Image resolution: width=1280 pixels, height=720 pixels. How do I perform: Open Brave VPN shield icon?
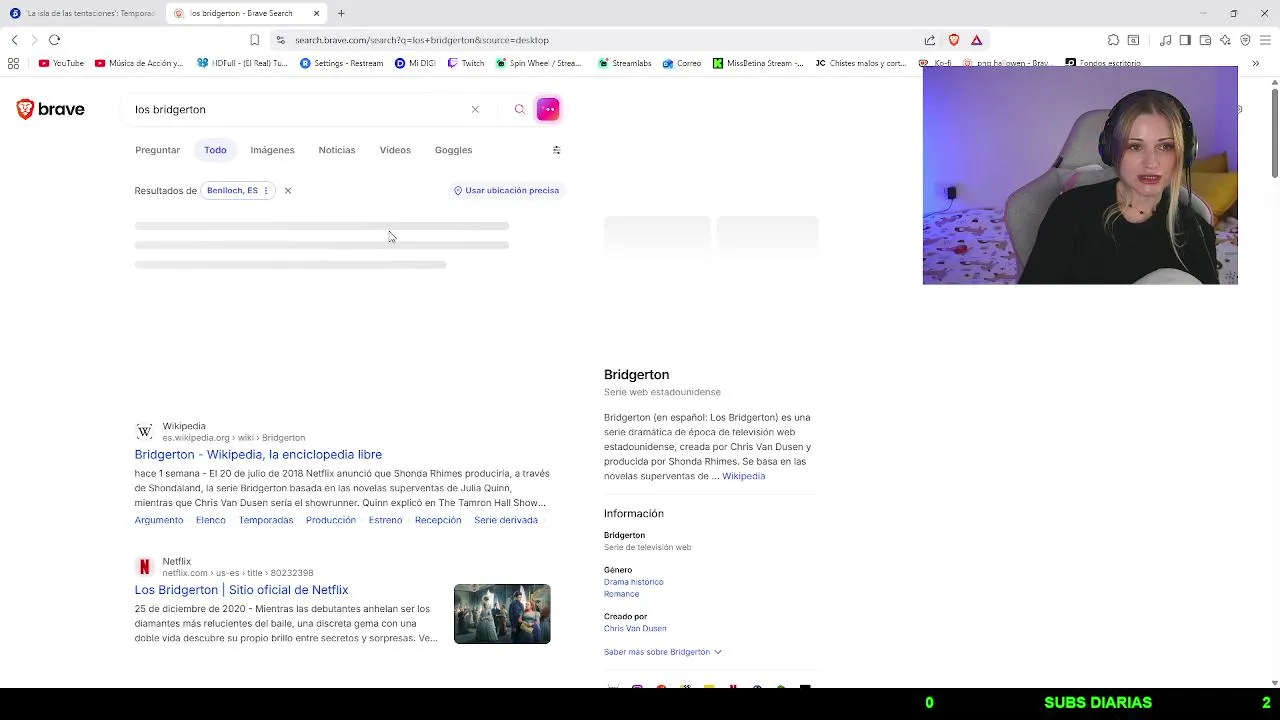click(x=1245, y=40)
